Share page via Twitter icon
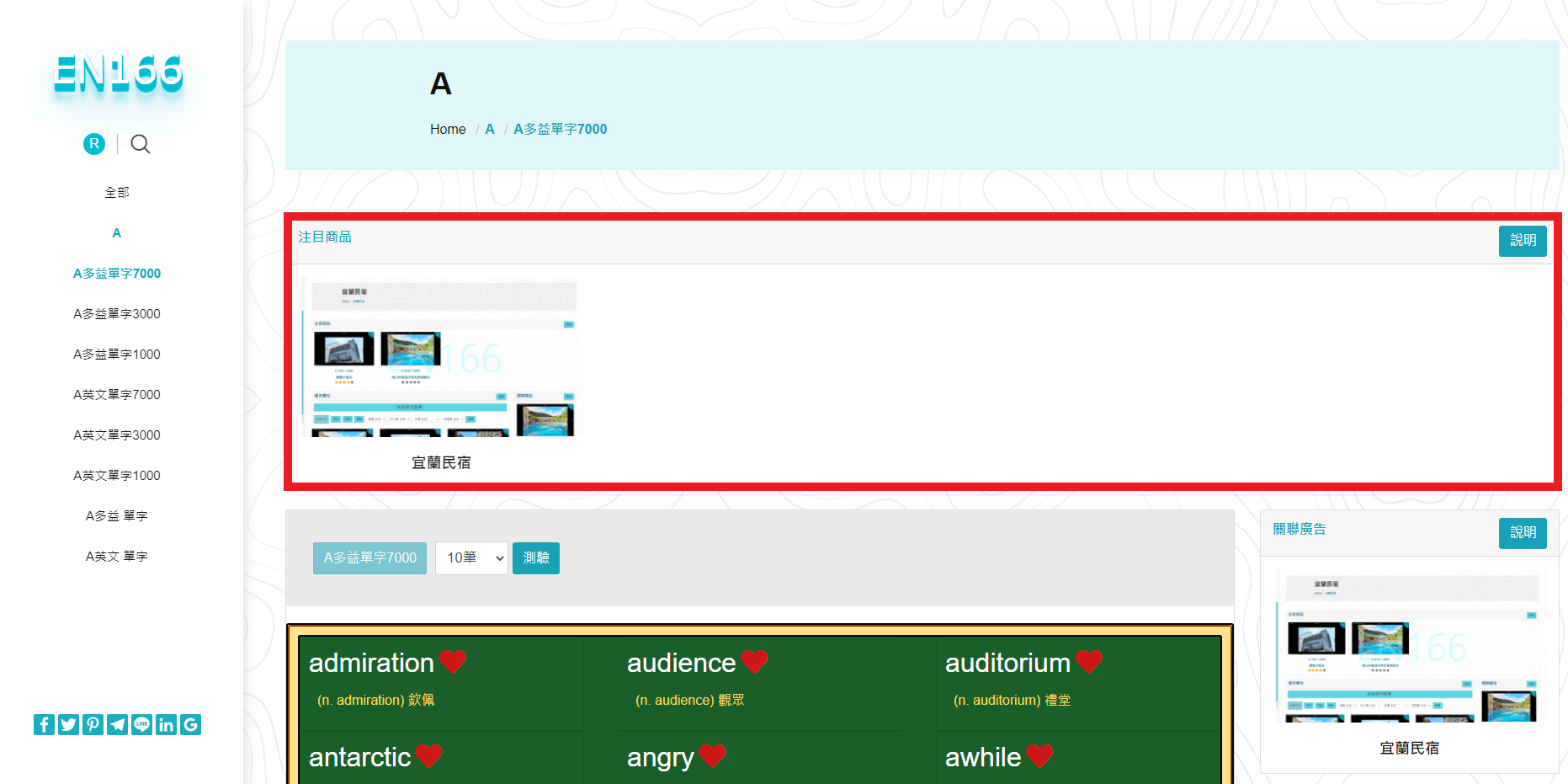The width and height of the screenshot is (1568, 784). pyautogui.click(x=69, y=724)
